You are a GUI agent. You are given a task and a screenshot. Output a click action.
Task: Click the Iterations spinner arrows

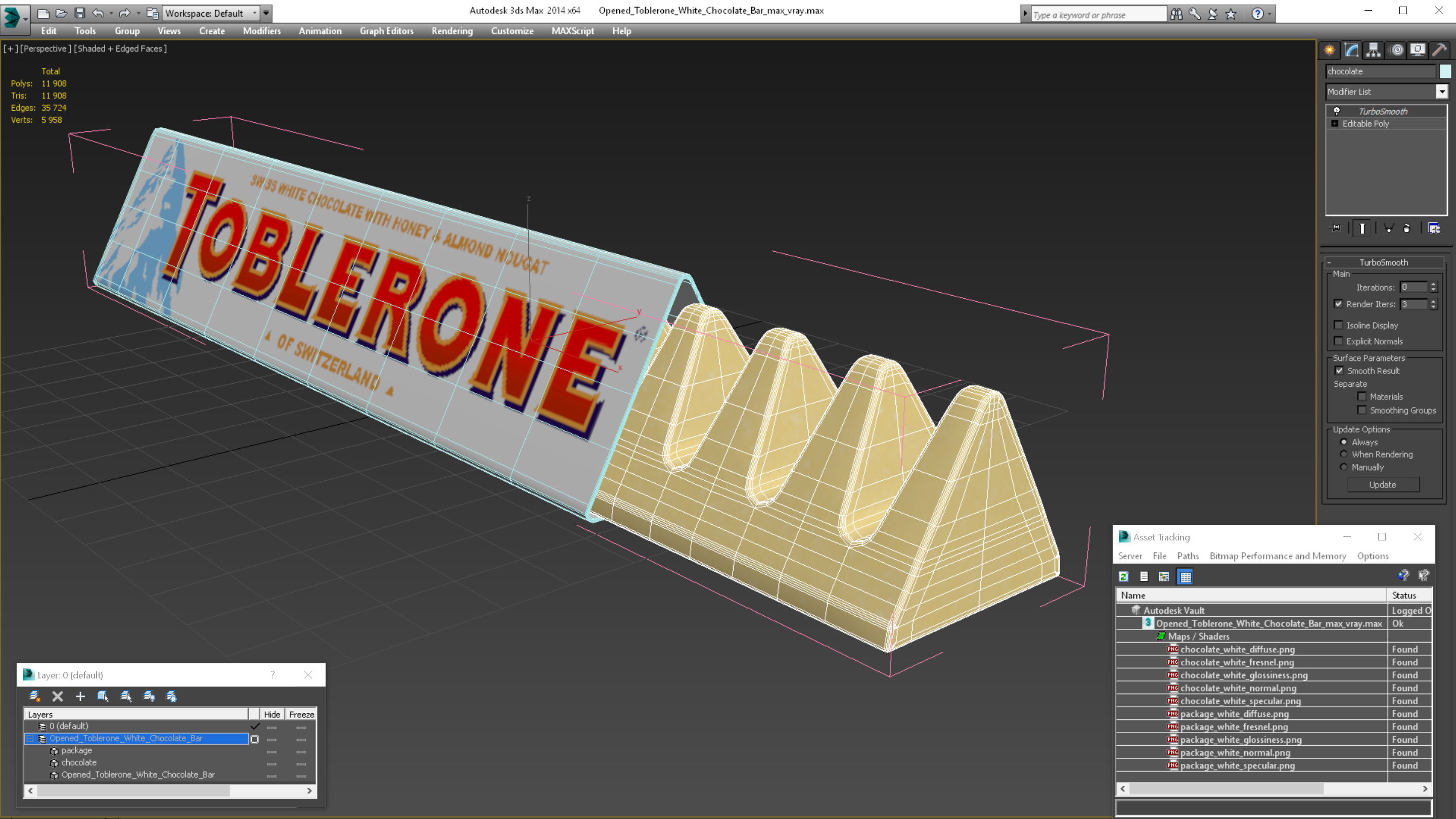1433,287
